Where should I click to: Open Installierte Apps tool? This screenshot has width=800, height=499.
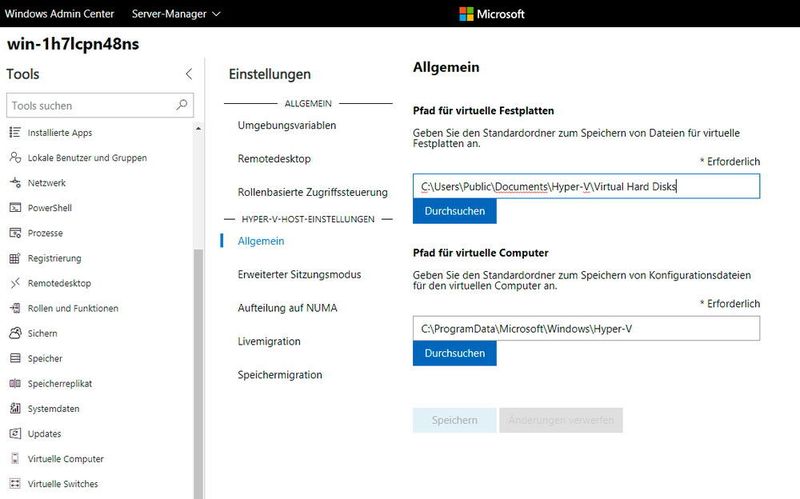click(60, 133)
